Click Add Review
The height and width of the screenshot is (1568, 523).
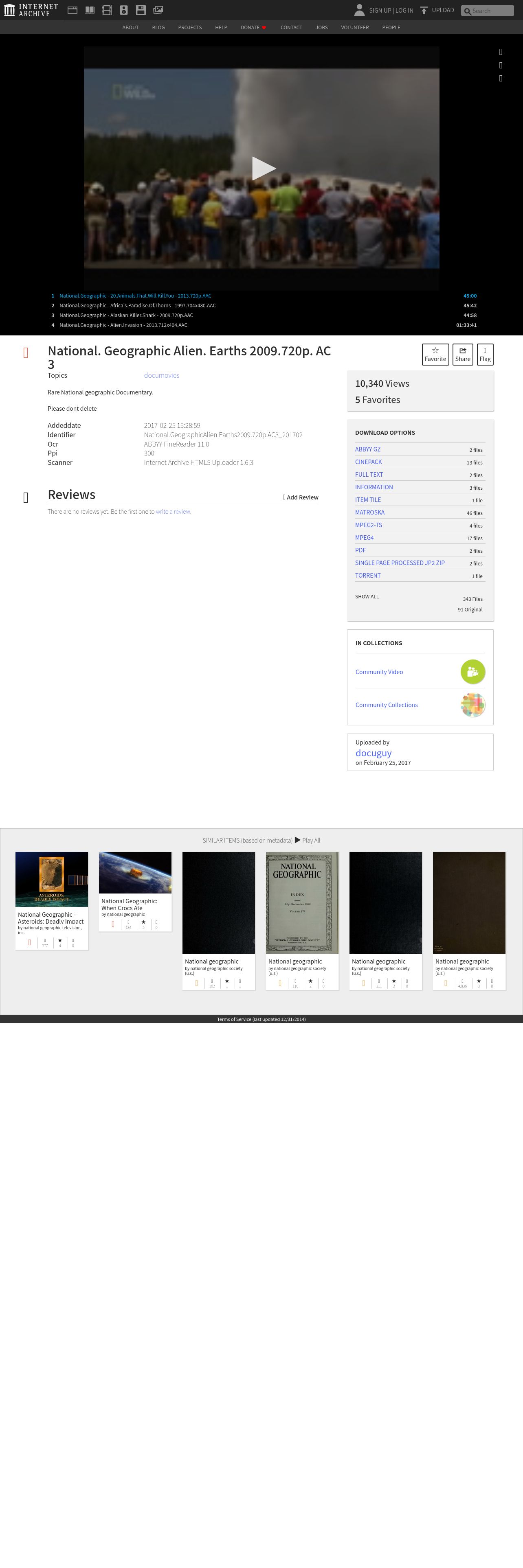click(301, 497)
